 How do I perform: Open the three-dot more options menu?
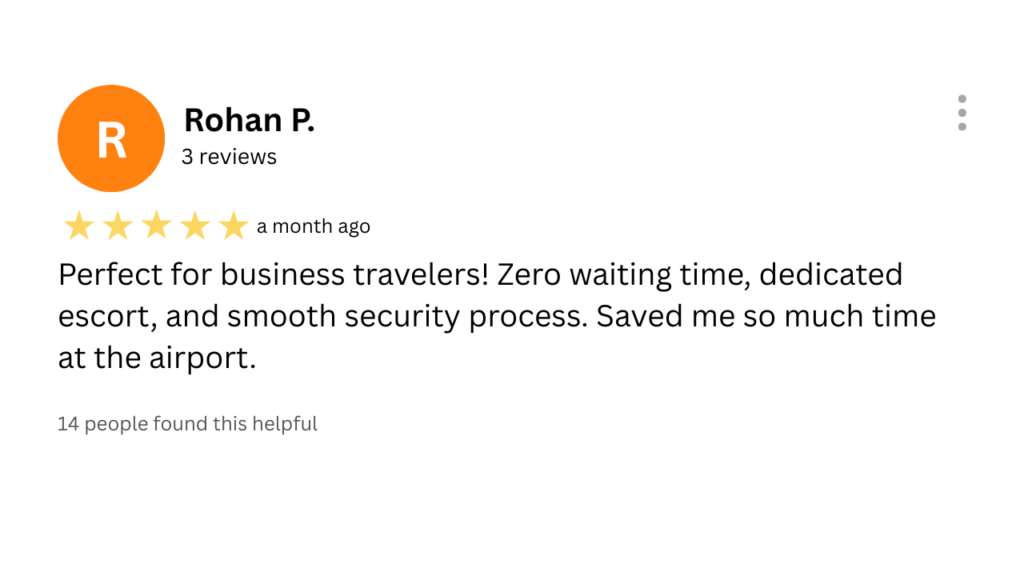pyautogui.click(x=962, y=113)
